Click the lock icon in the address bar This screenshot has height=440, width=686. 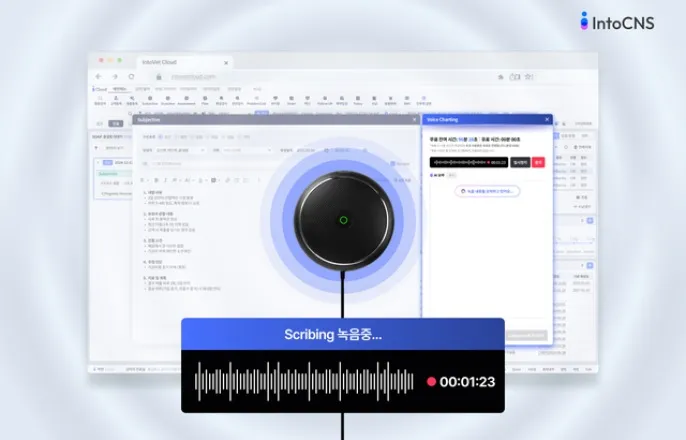[159, 77]
